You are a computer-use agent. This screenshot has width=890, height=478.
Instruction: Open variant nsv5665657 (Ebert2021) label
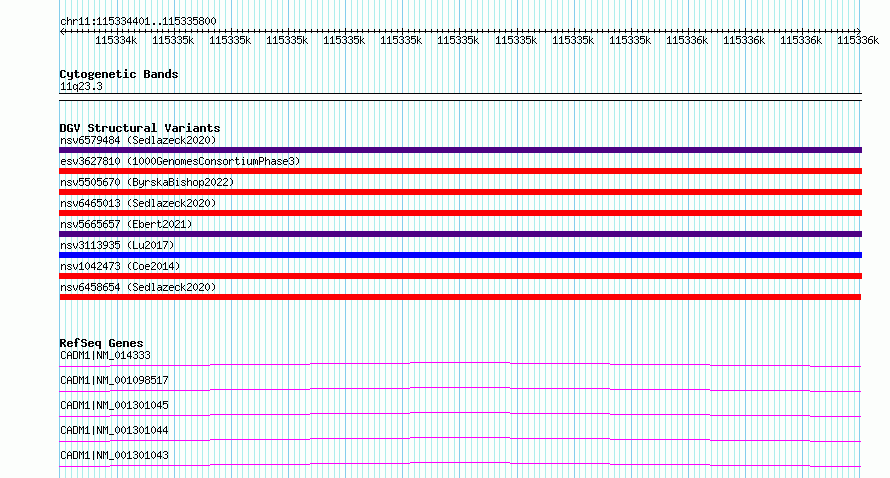tap(126, 224)
